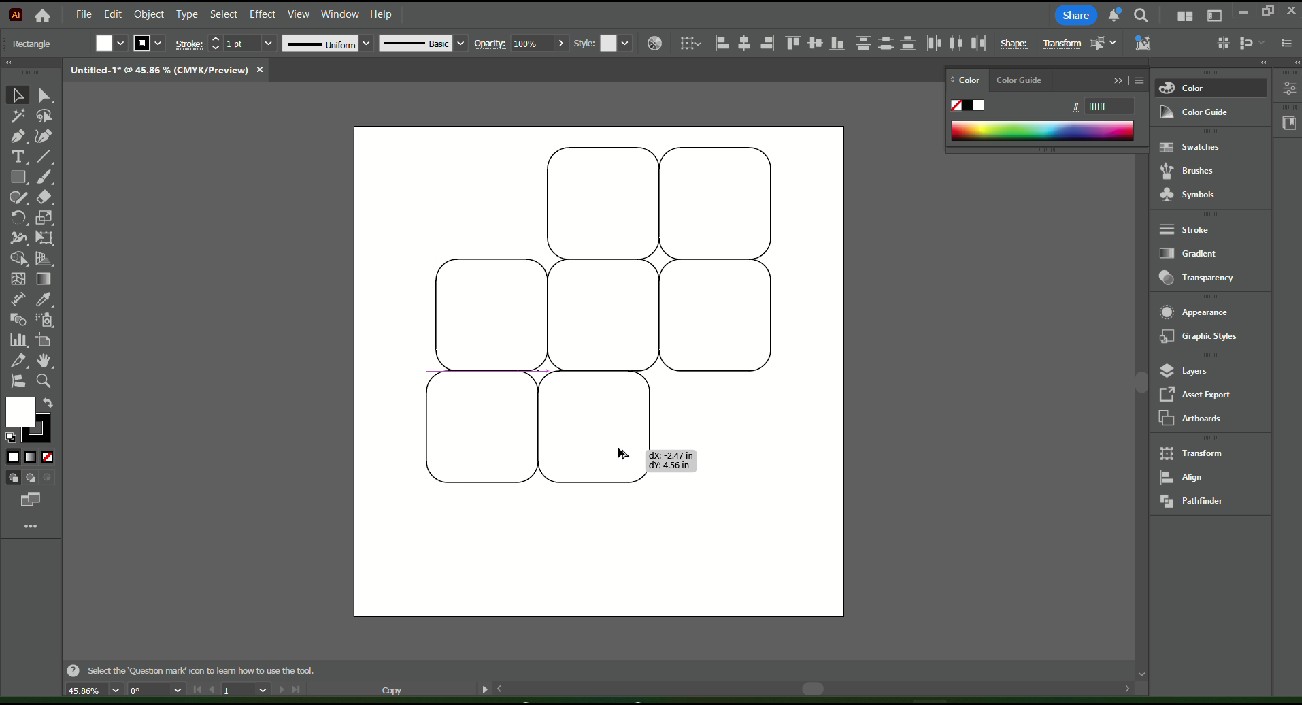The width and height of the screenshot is (1302, 705).
Task: Open Brush Definition Basic dropdown
Action: (x=461, y=43)
